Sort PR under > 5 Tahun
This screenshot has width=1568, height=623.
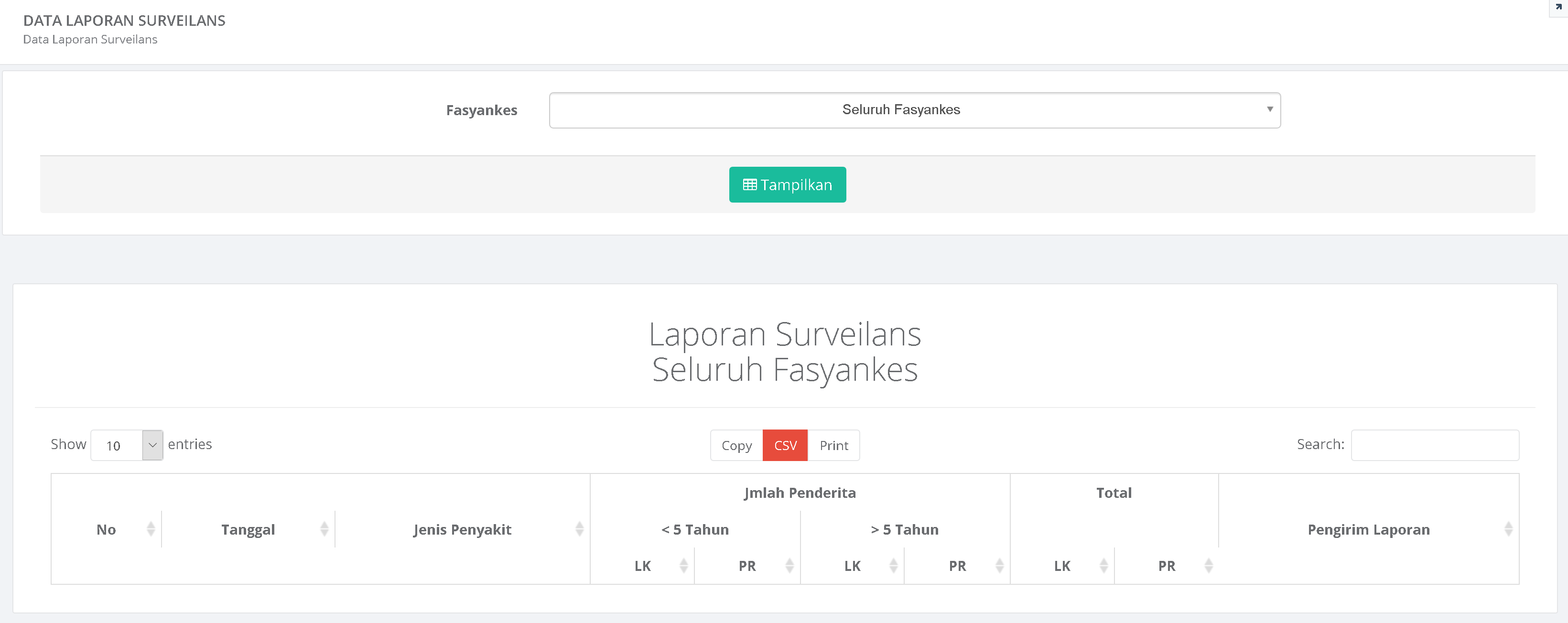999,566
